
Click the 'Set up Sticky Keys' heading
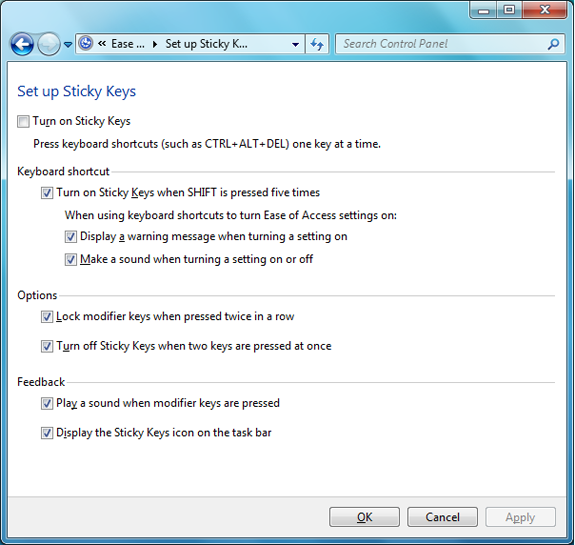tap(77, 91)
